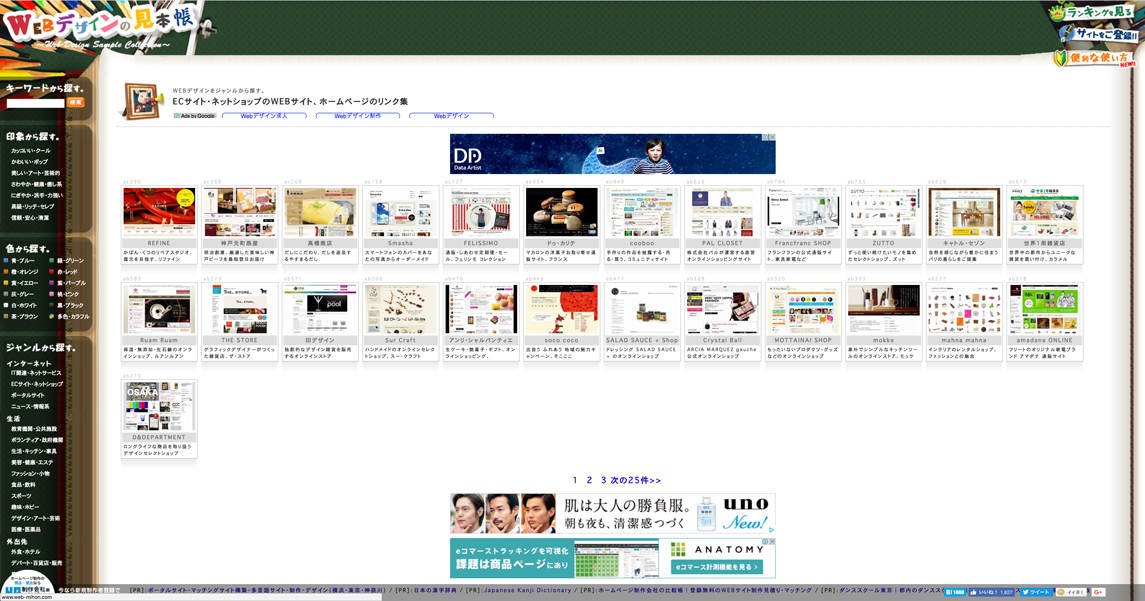Open the FELISSIMO site thumbnail
Image resolution: width=1145 pixels, height=601 pixels.
coord(480,212)
